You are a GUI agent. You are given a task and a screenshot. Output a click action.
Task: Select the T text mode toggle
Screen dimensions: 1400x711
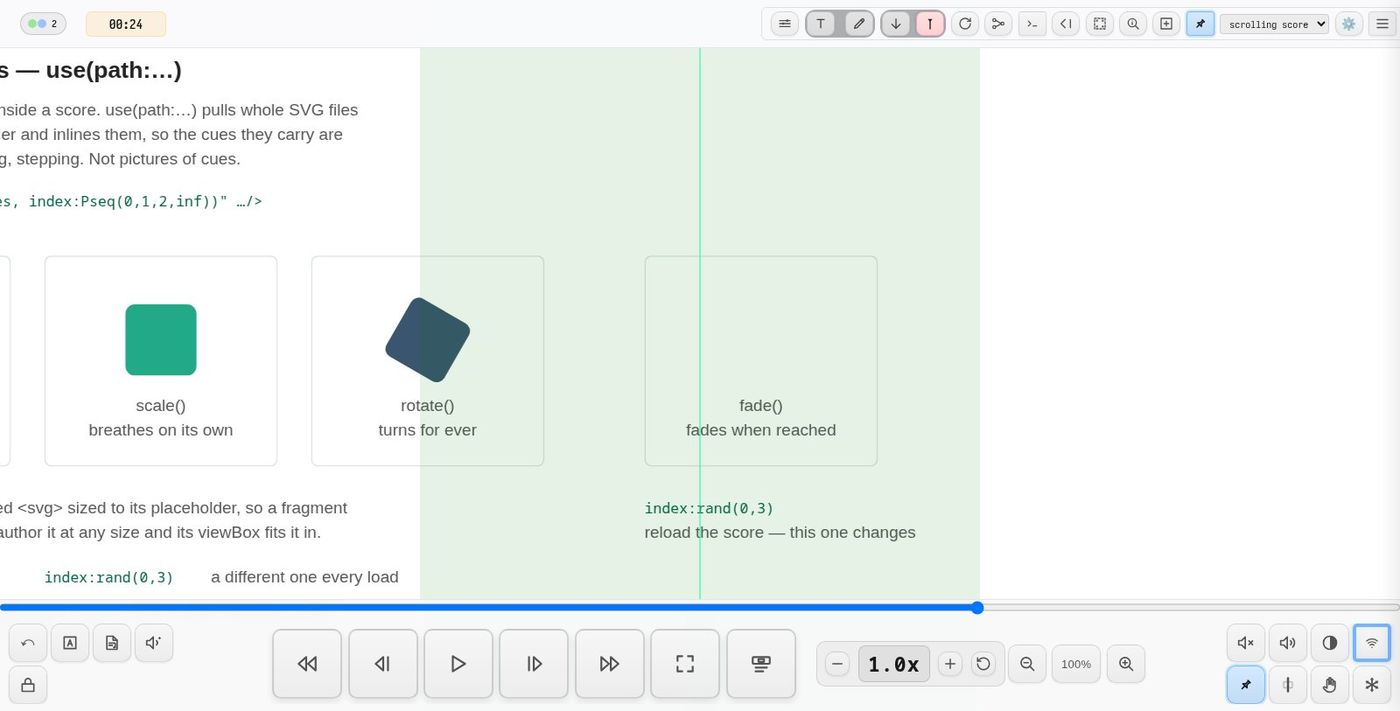click(821, 24)
